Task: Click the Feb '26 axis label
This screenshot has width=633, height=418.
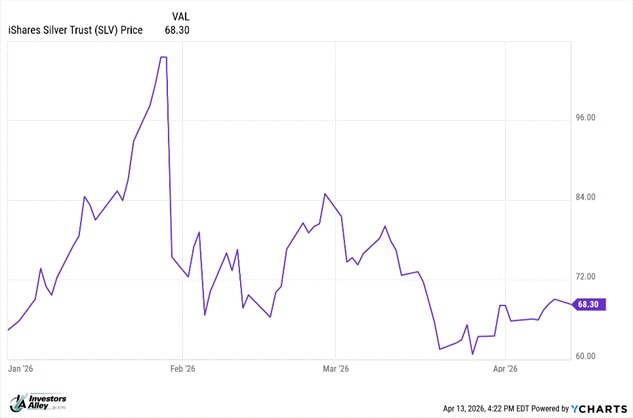Action: tap(183, 369)
